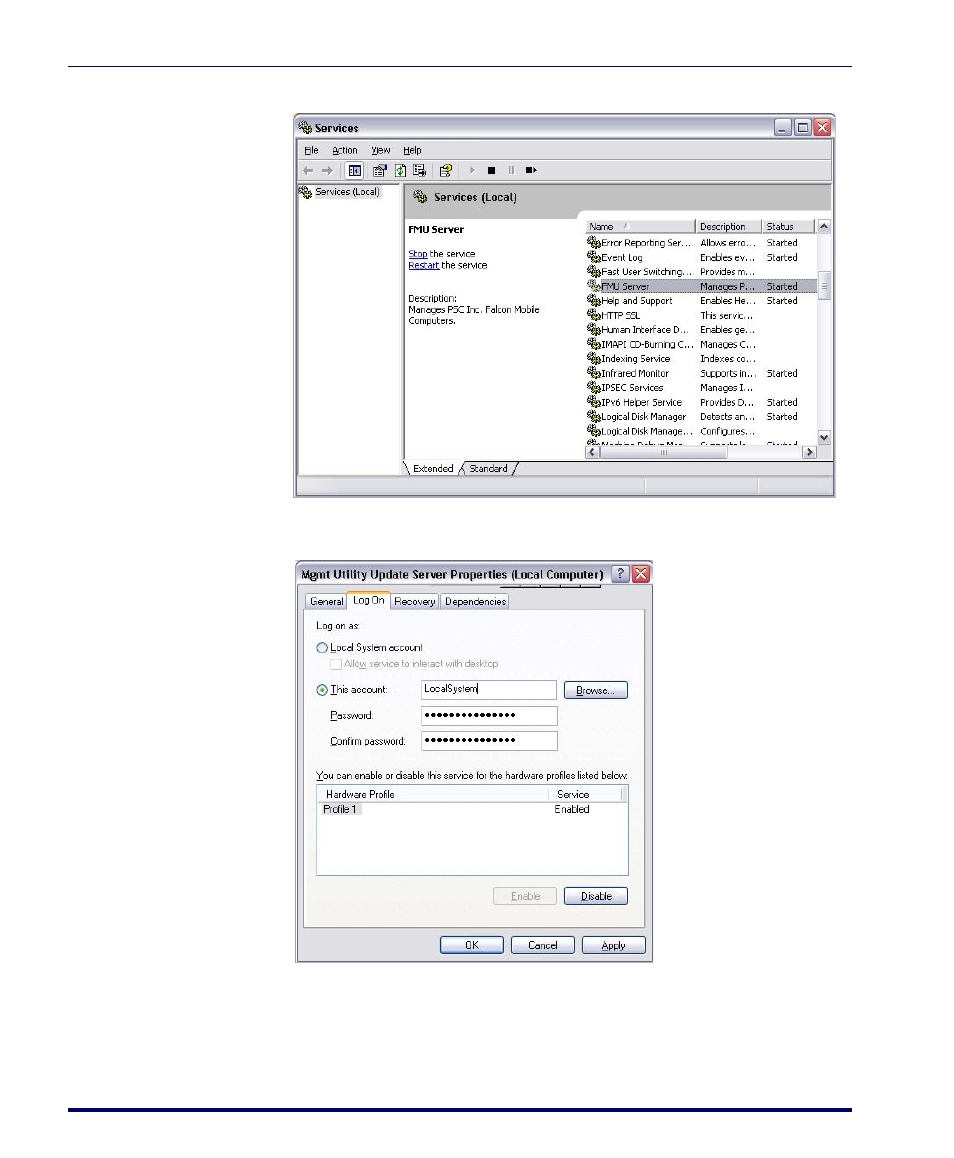Open the File menu
The image size is (954, 1158).
pos(312,150)
